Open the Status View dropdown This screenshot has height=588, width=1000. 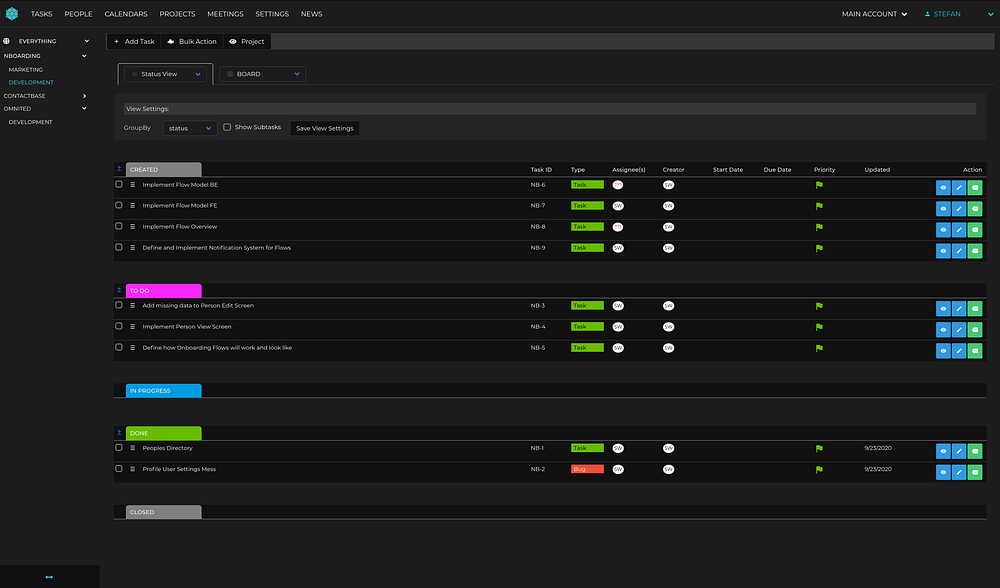(x=165, y=74)
